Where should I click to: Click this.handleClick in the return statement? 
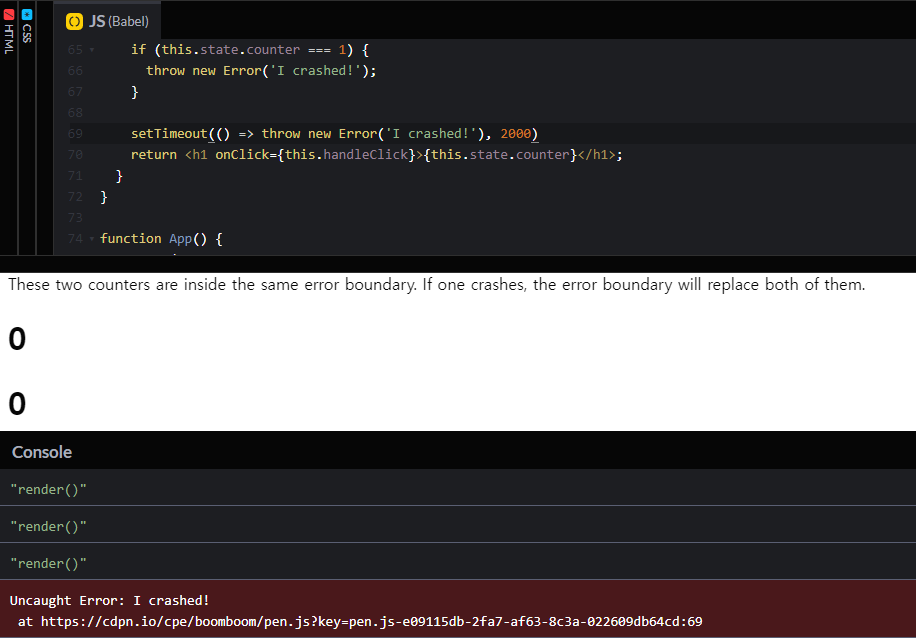[346, 155]
